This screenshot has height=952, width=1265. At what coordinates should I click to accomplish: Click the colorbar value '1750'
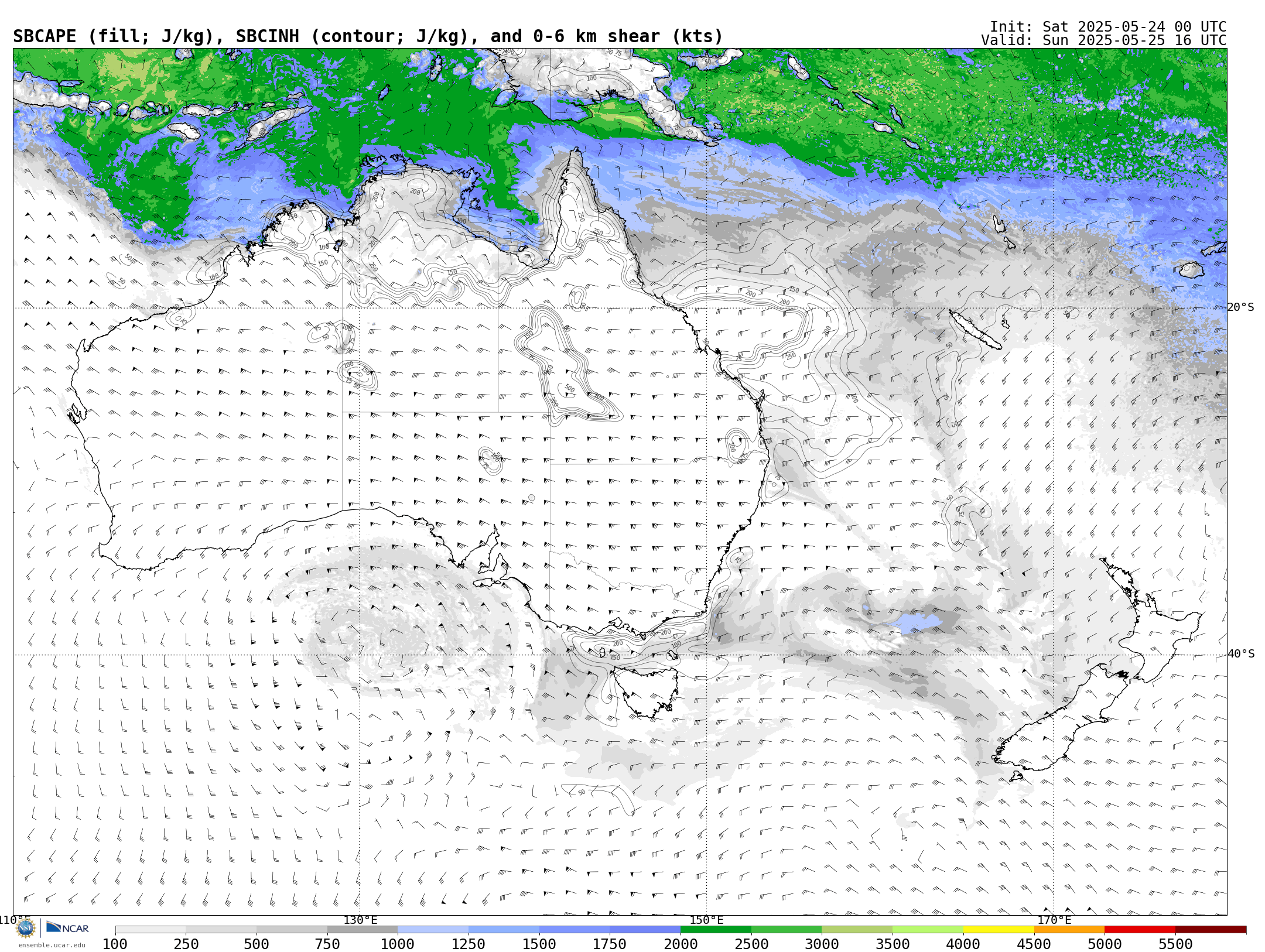610,944
